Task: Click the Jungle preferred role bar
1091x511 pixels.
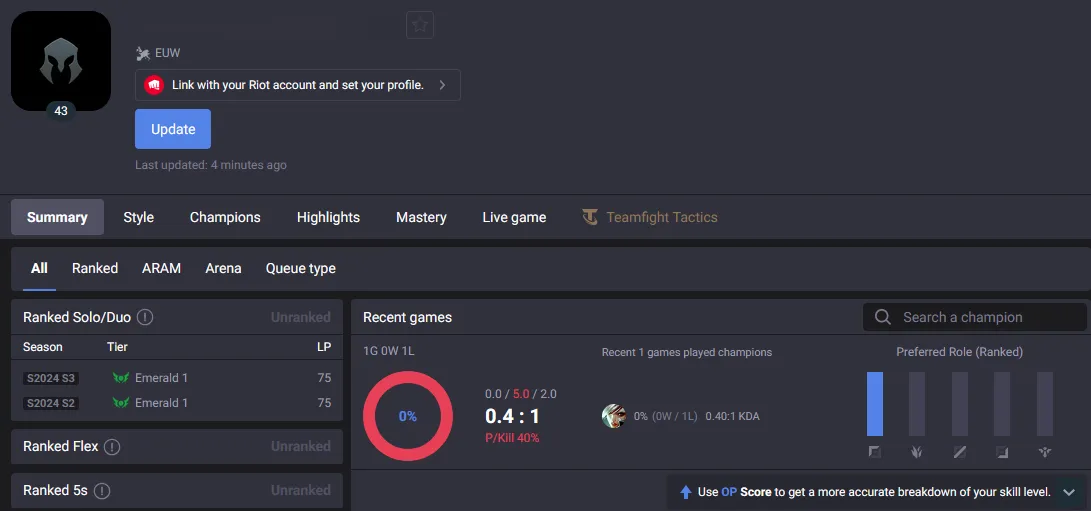Action: 917,404
